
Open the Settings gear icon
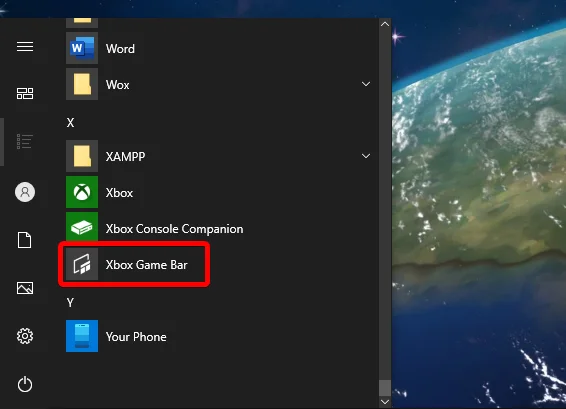coord(25,336)
